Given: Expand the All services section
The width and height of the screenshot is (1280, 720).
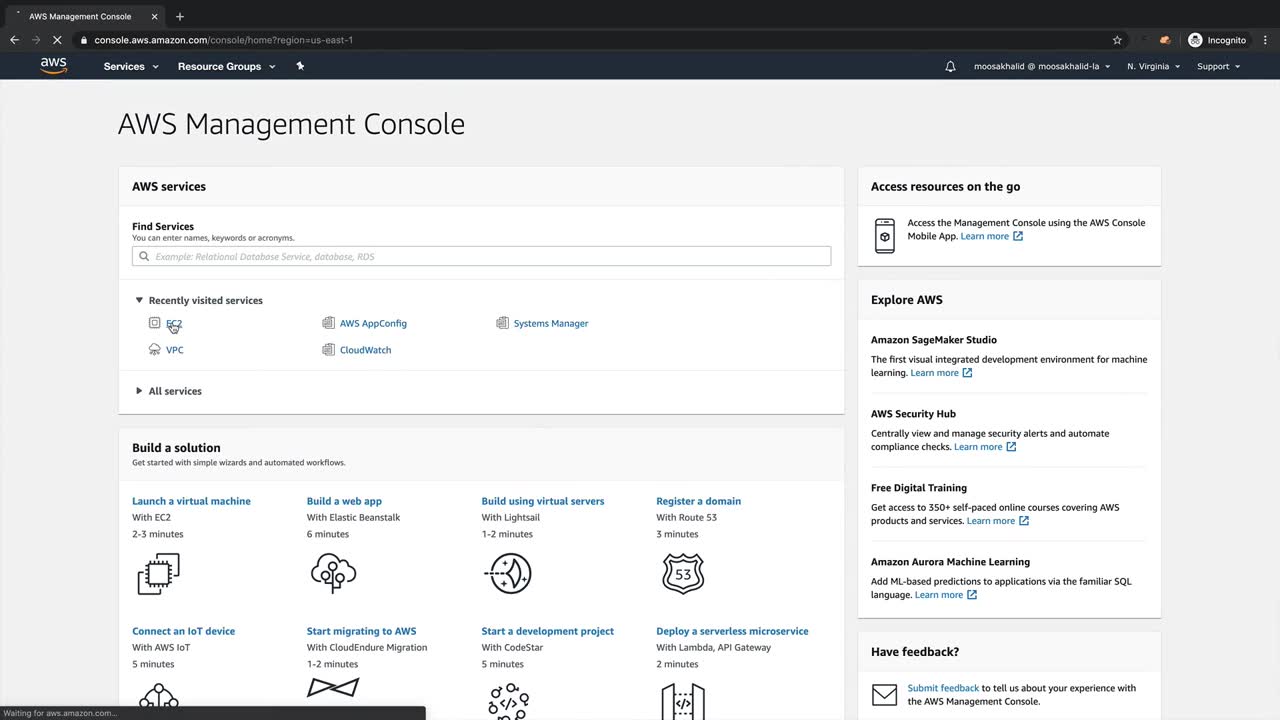Looking at the screenshot, I should [169, 391].
